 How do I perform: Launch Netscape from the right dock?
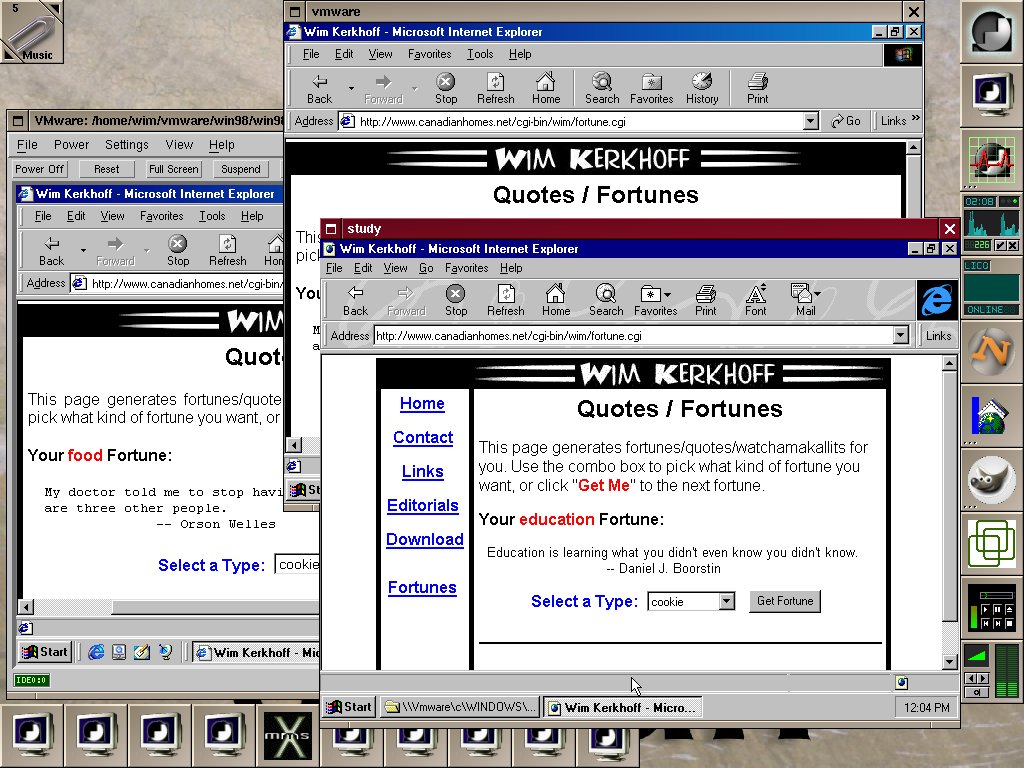point(991,350)
